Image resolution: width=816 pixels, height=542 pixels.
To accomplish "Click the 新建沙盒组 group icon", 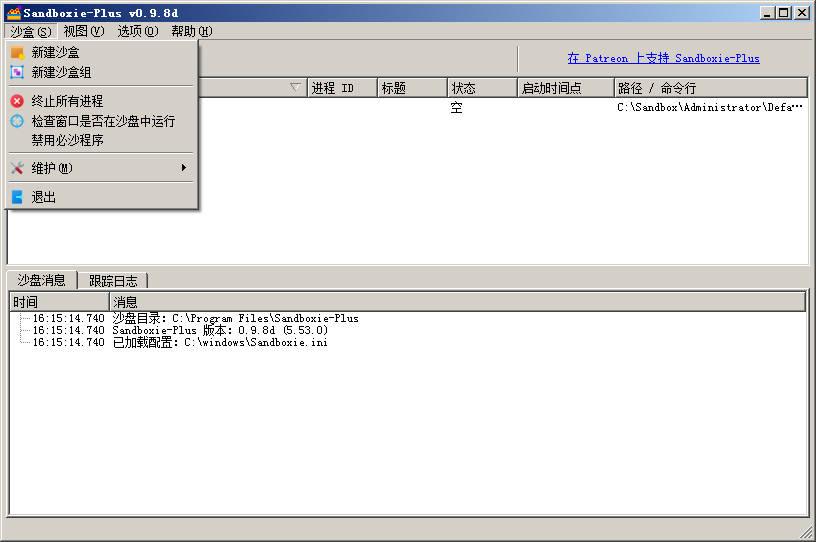I will [x=17, y=73].
